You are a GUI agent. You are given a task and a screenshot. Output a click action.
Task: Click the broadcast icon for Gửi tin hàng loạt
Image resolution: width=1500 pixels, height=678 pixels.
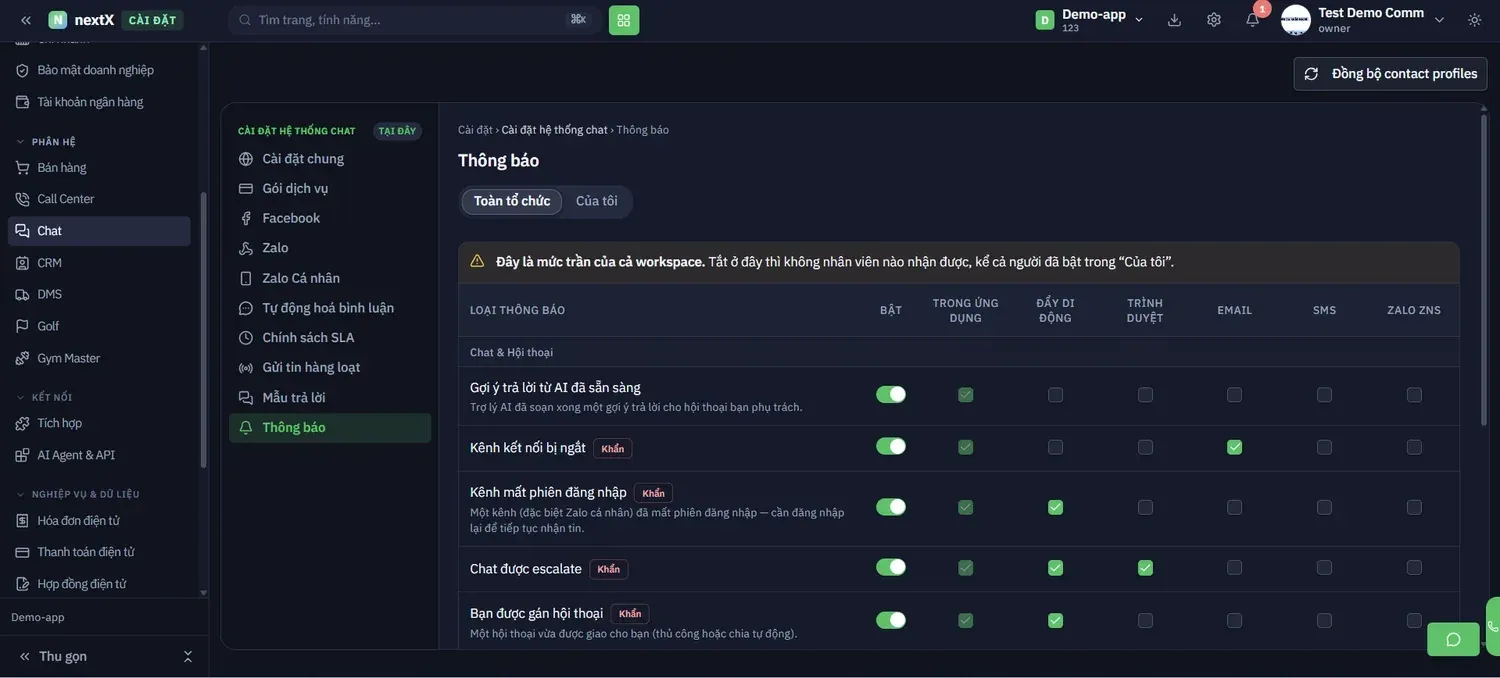[x=246, y=368]
